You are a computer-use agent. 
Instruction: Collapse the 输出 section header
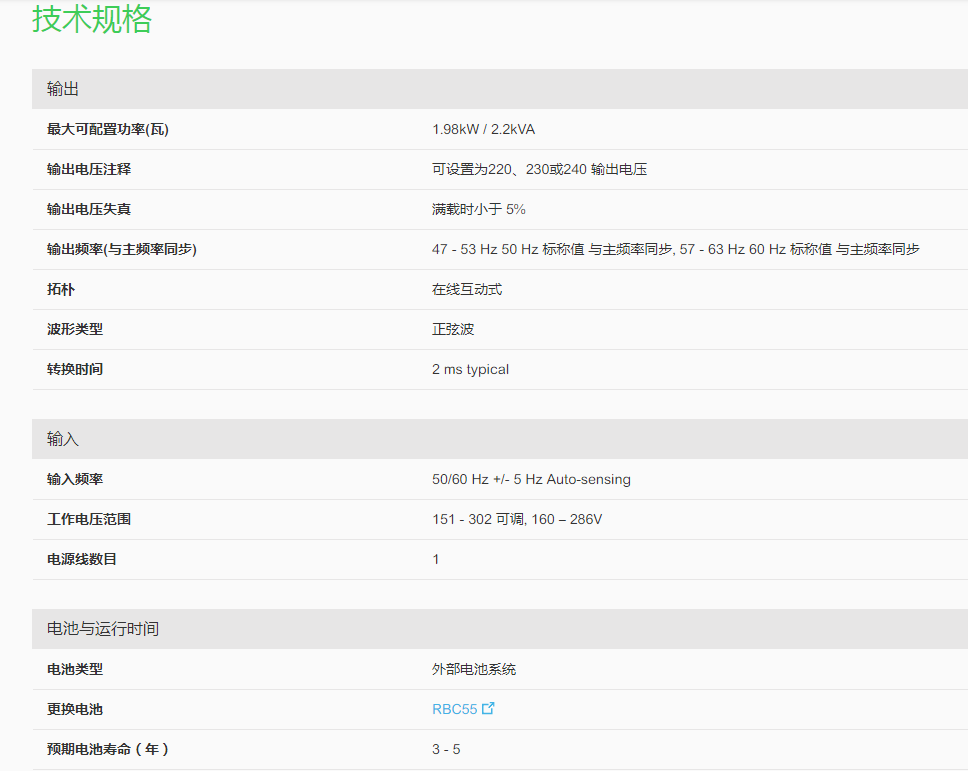click(x=63, y=89)
